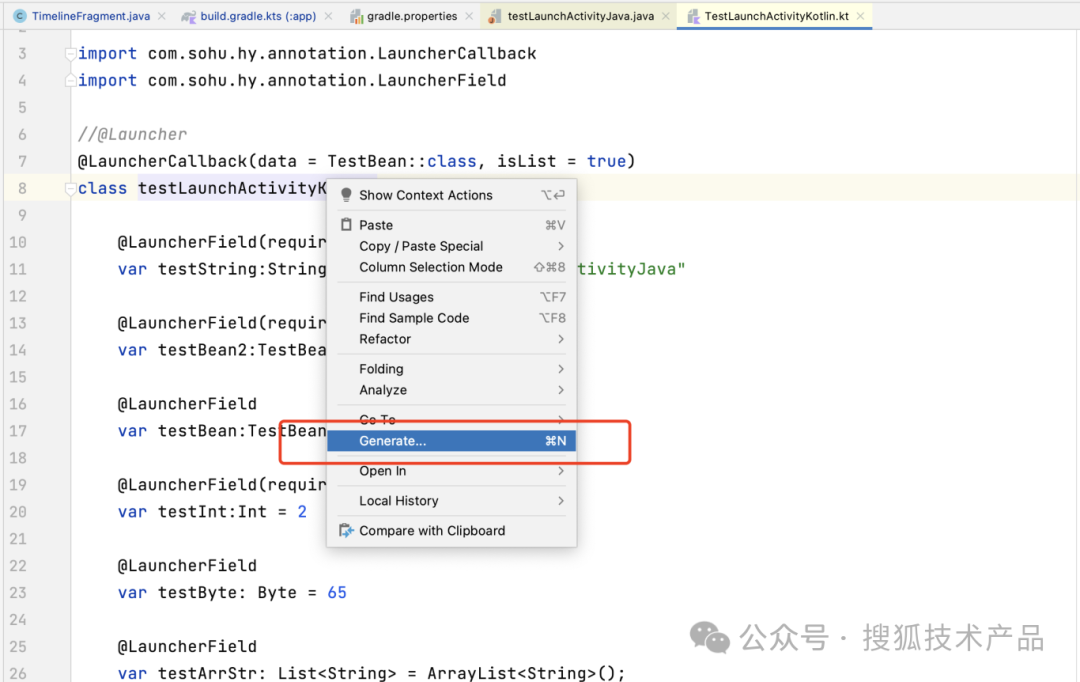Screen dimensions: 1080x682
Task: Expand arrow next to Copy / Paste Special
Action: 561,246
